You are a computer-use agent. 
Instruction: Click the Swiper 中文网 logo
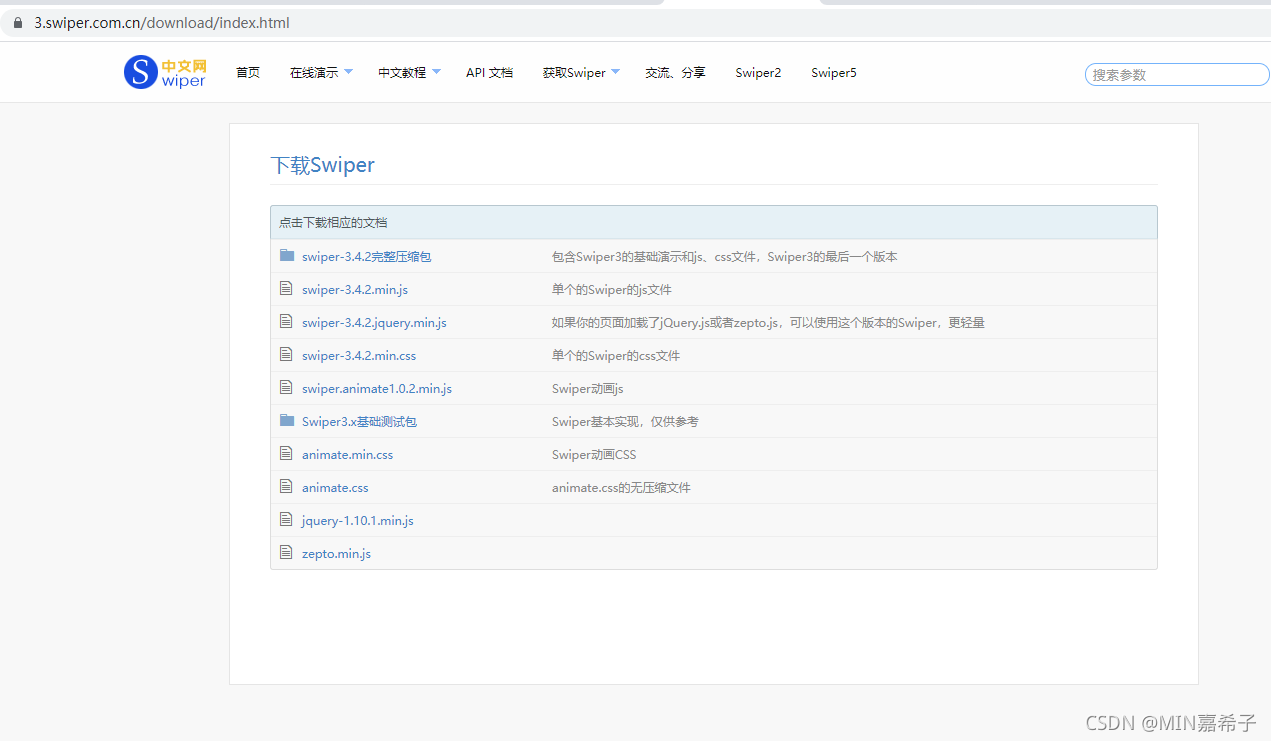[x=165, y=72]
